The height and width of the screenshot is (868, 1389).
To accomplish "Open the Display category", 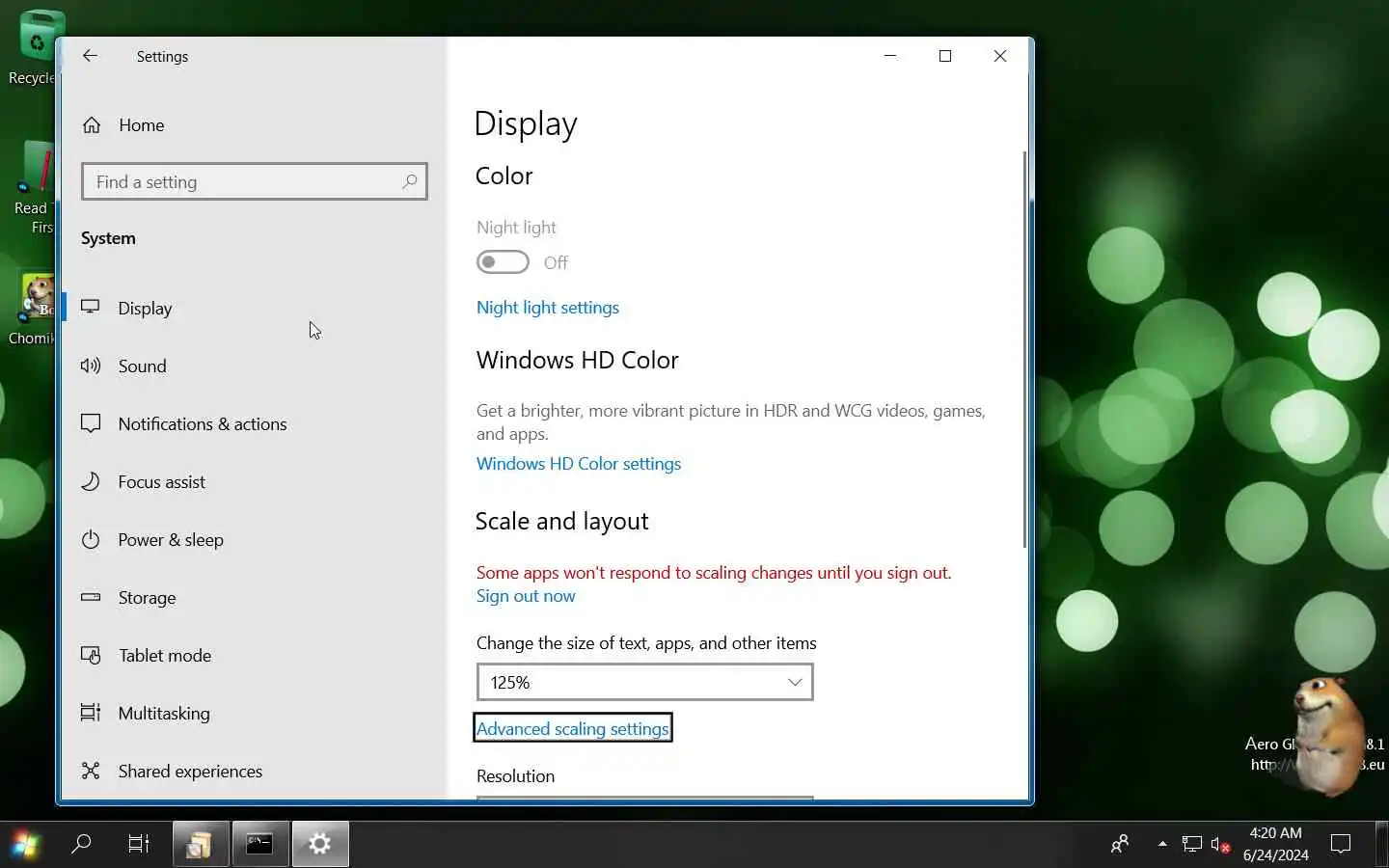I will (x=255, y=308).
